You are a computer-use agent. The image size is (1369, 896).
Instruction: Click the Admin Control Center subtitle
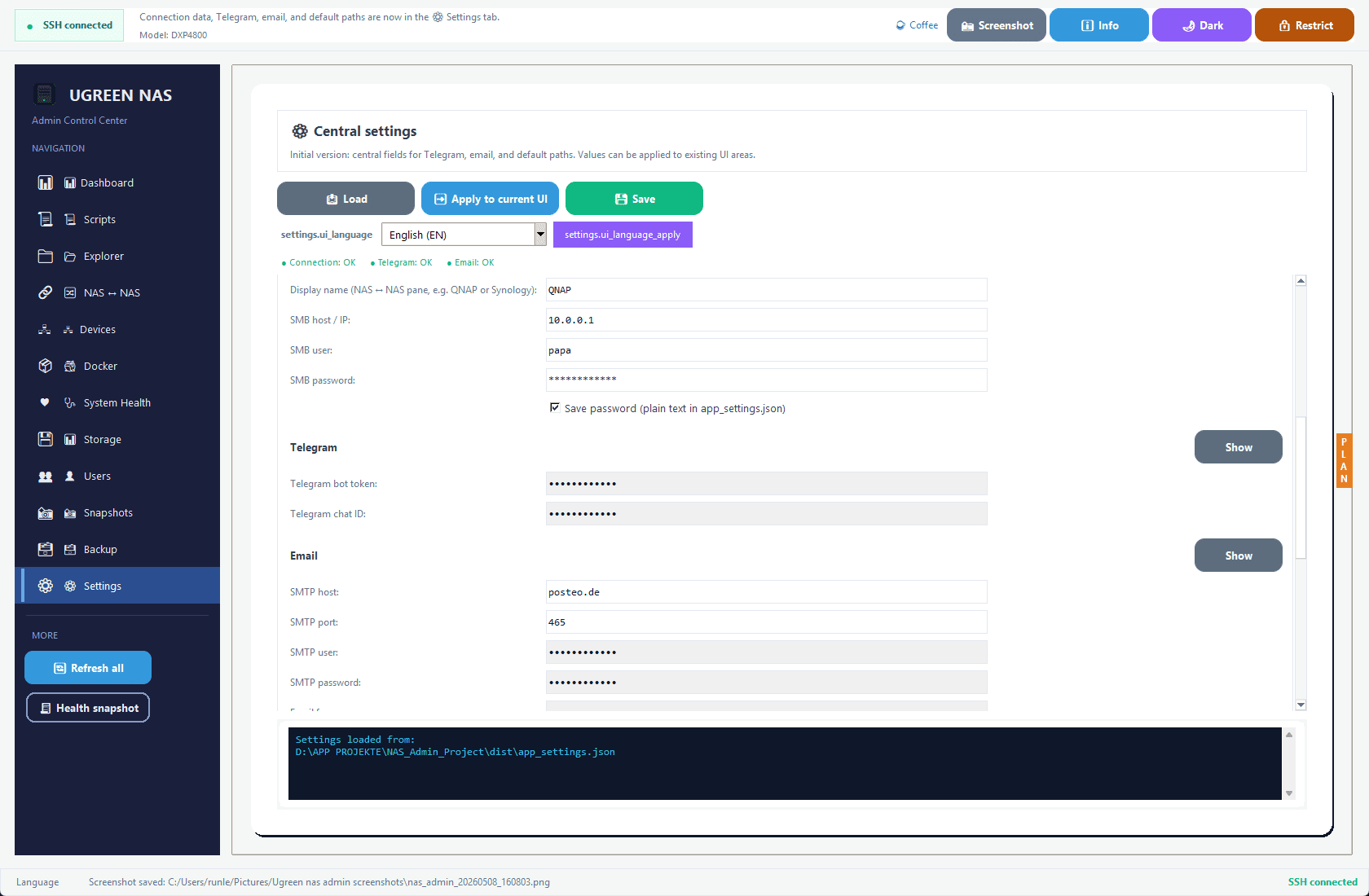coord(80,121)
